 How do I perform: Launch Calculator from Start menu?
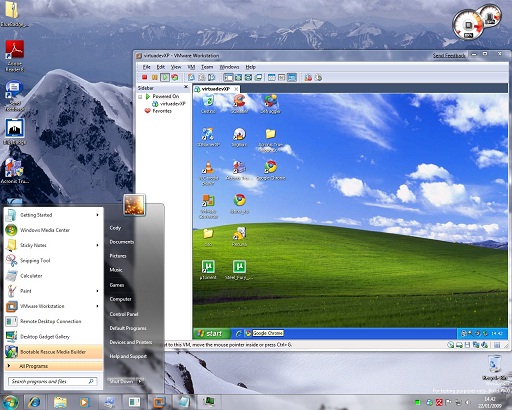[x=54, y=276]
